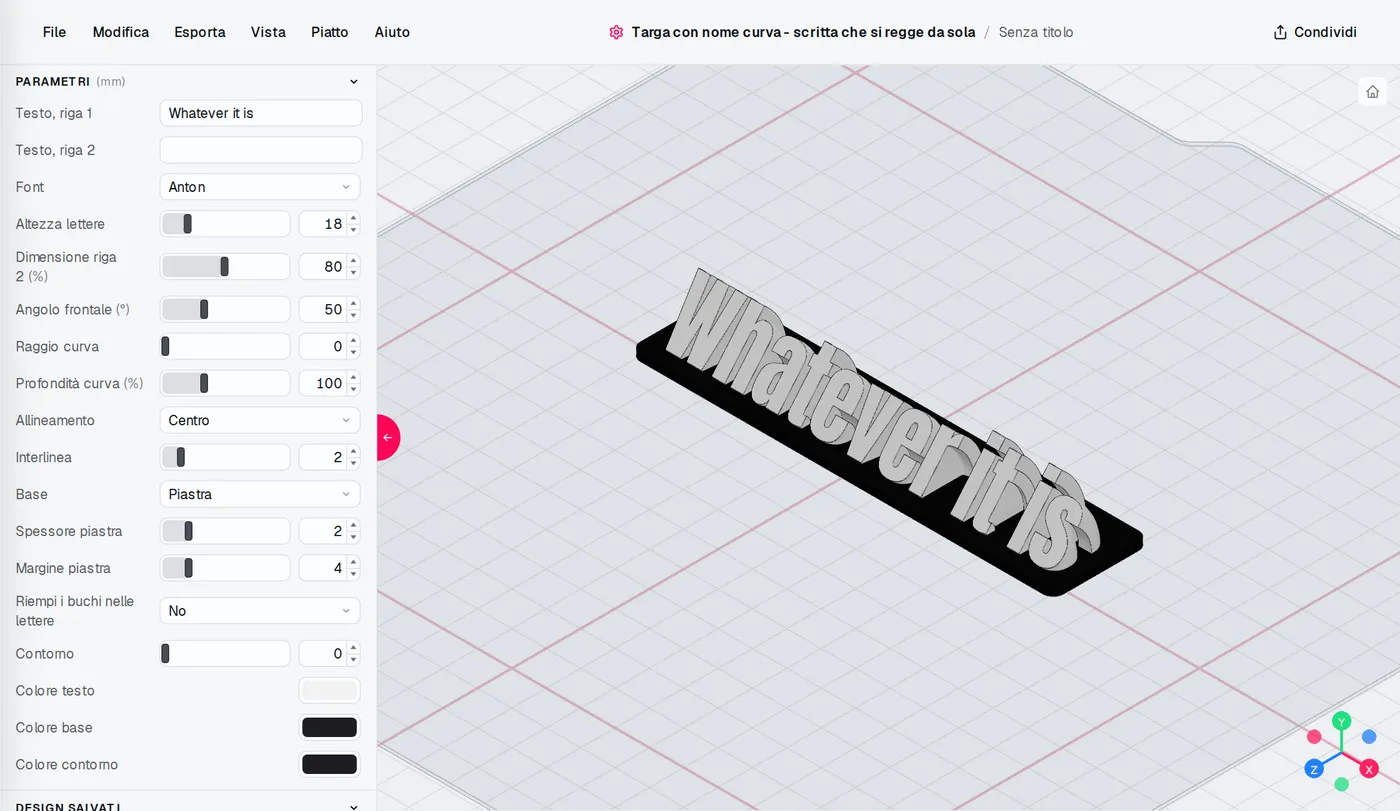Open the Aiuto menu

pyautogui.click(x=392, y=32)
